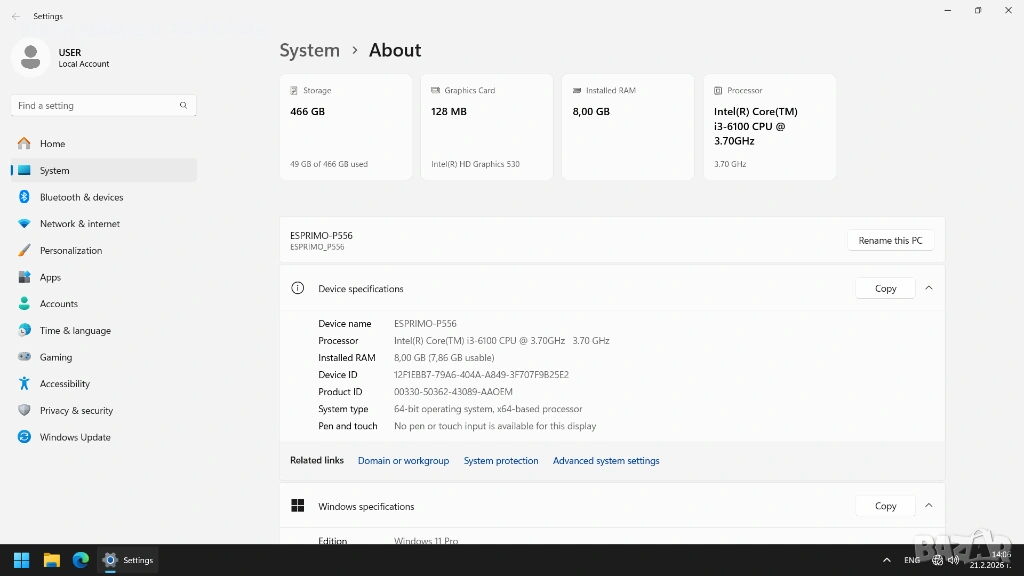Open Privacy & security shield icon
This screenshot has width=1024, height=576.
point(24,410)
